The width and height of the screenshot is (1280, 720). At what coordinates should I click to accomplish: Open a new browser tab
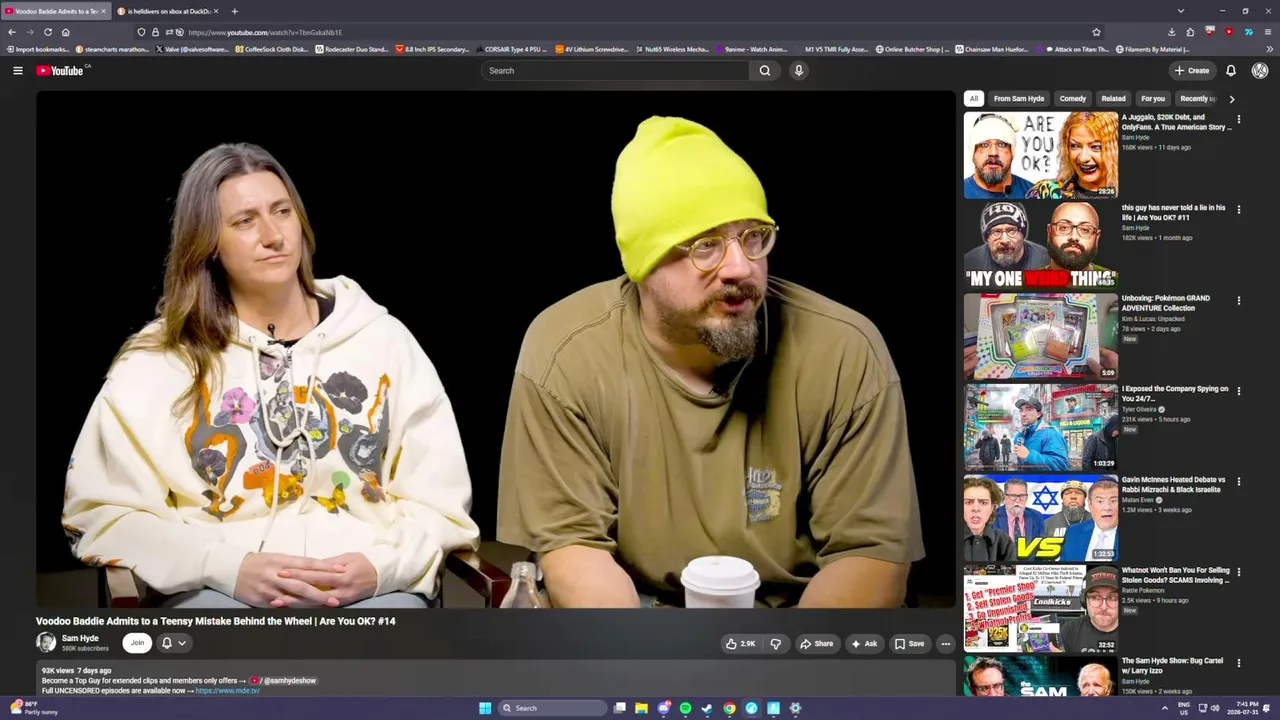234,11
